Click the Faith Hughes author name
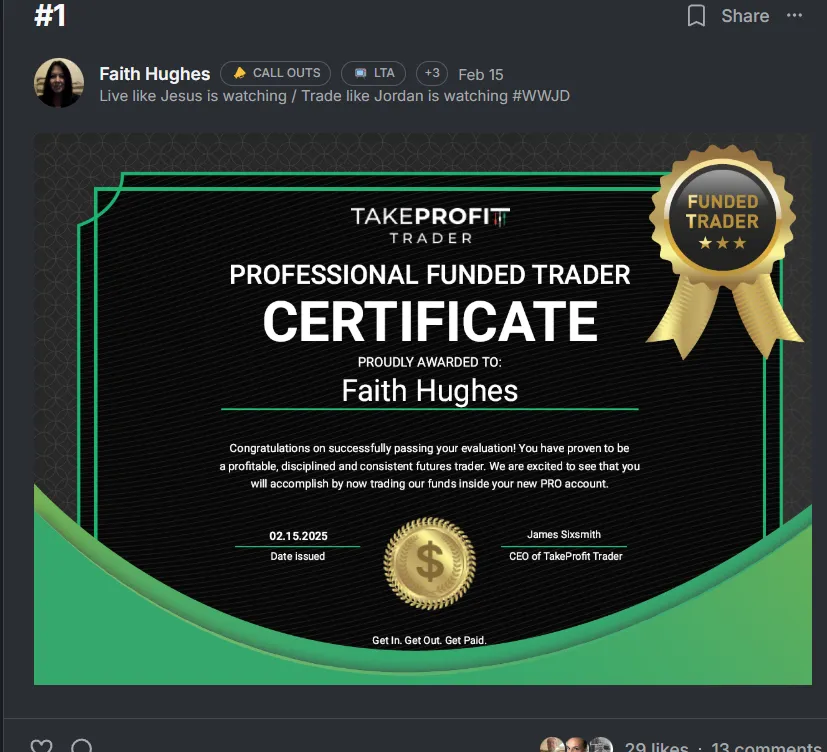 pyautogui.click(x=155, y=74)
